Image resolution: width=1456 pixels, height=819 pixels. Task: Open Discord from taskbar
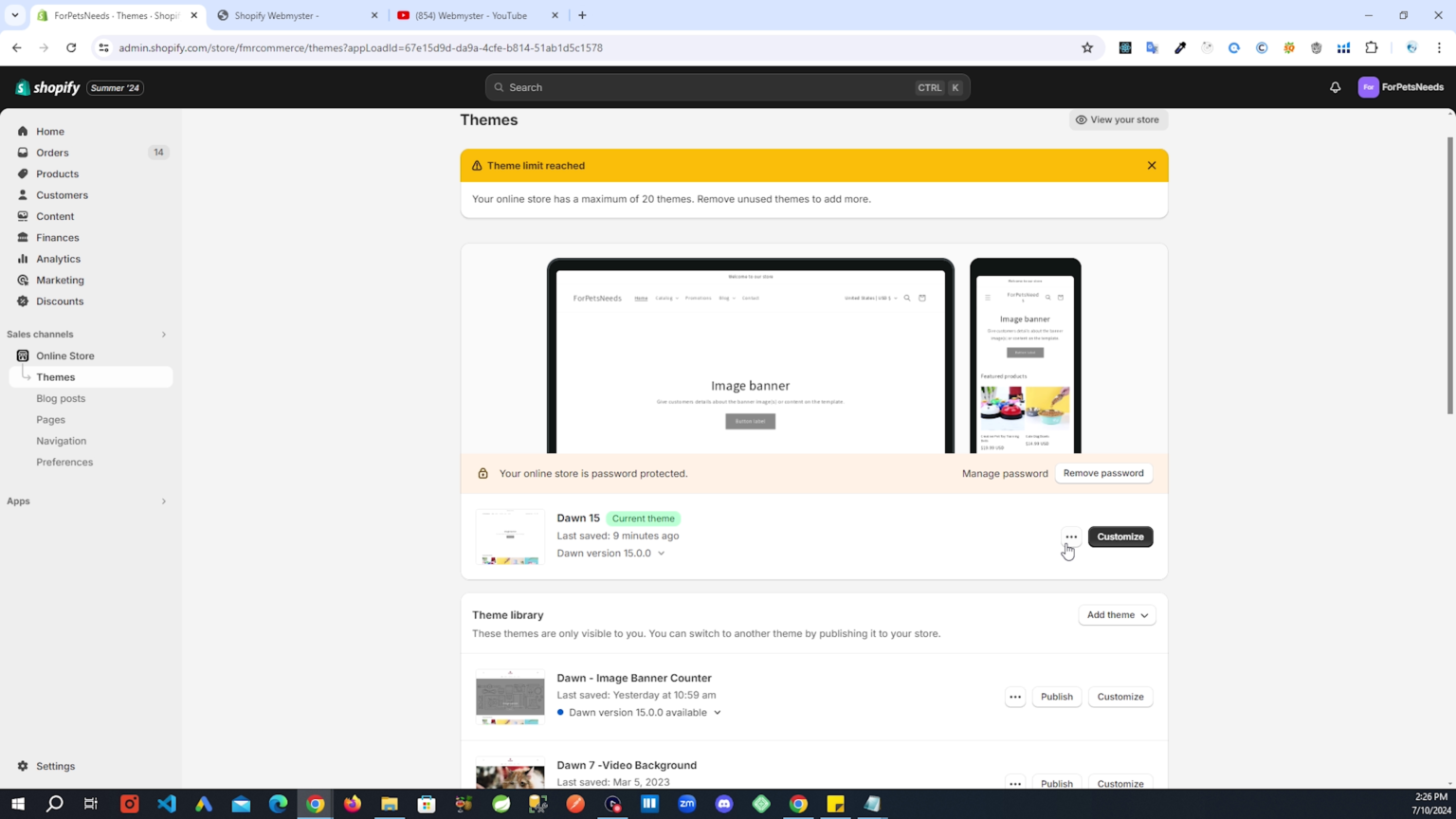click(x=724, y=804)
